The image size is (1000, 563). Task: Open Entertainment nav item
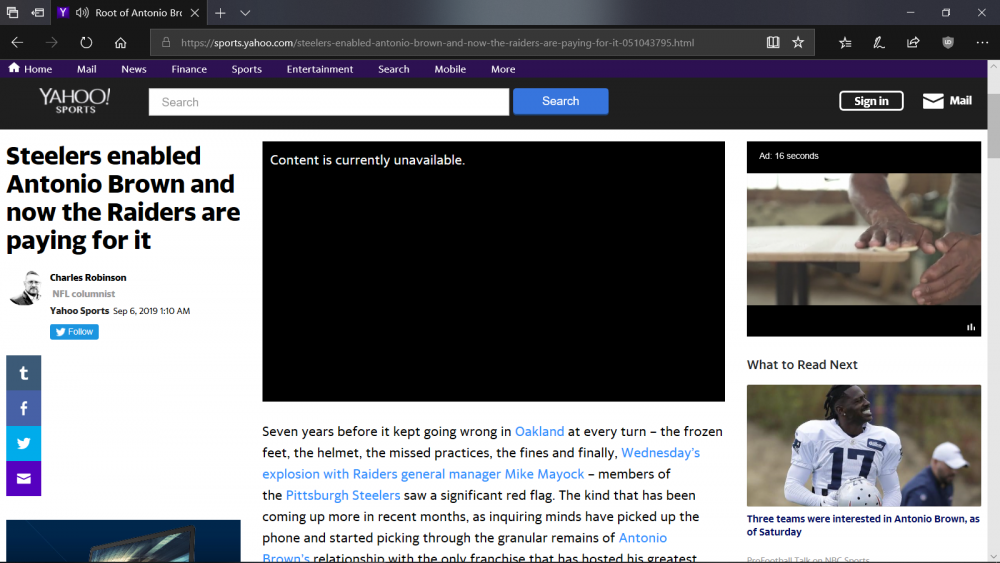click(320, 69)
